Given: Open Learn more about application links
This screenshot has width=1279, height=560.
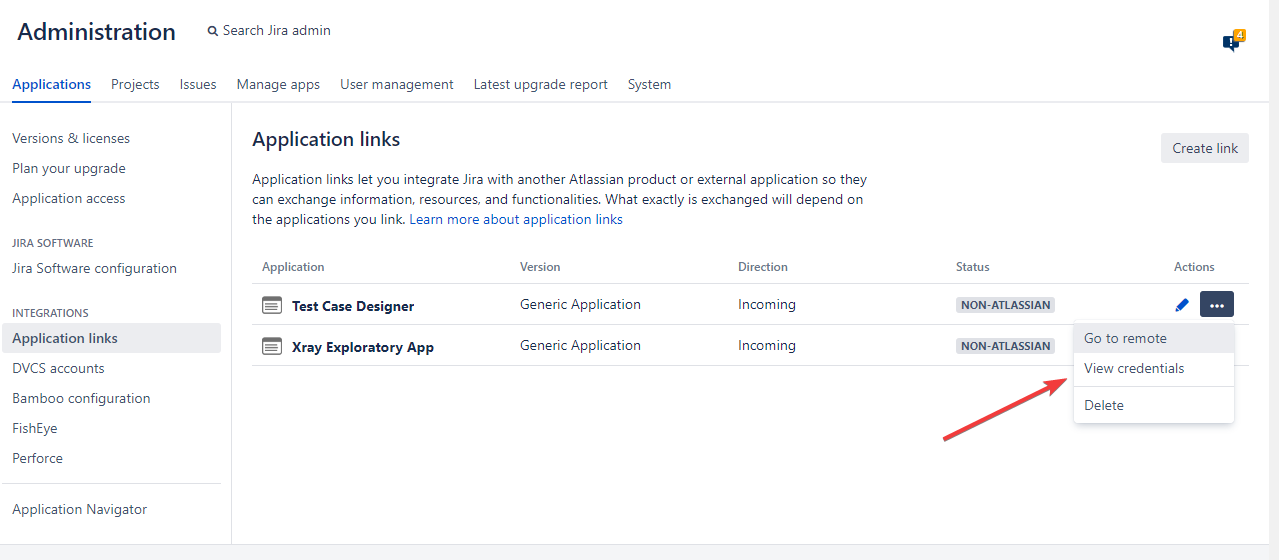Looking at the screenshot, I should point(516,219).
